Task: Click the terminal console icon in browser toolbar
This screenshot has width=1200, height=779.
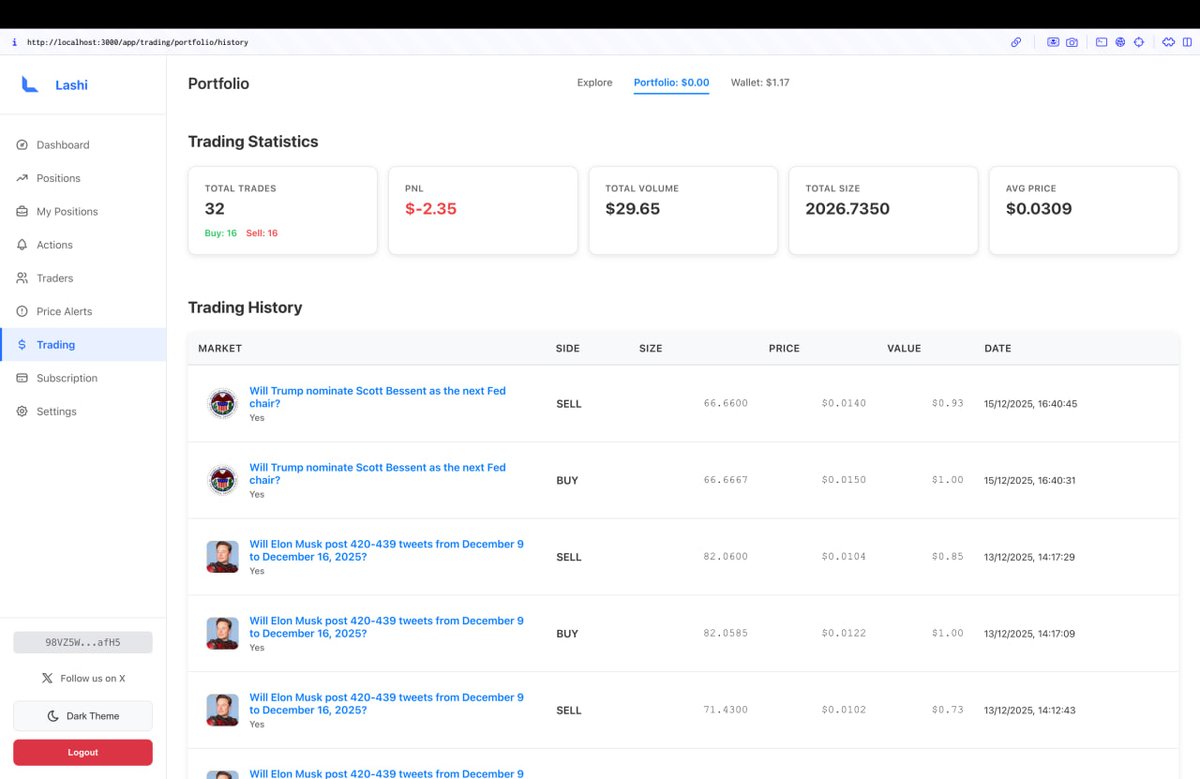Action: pyautogui.click(x=1102, y=42)
